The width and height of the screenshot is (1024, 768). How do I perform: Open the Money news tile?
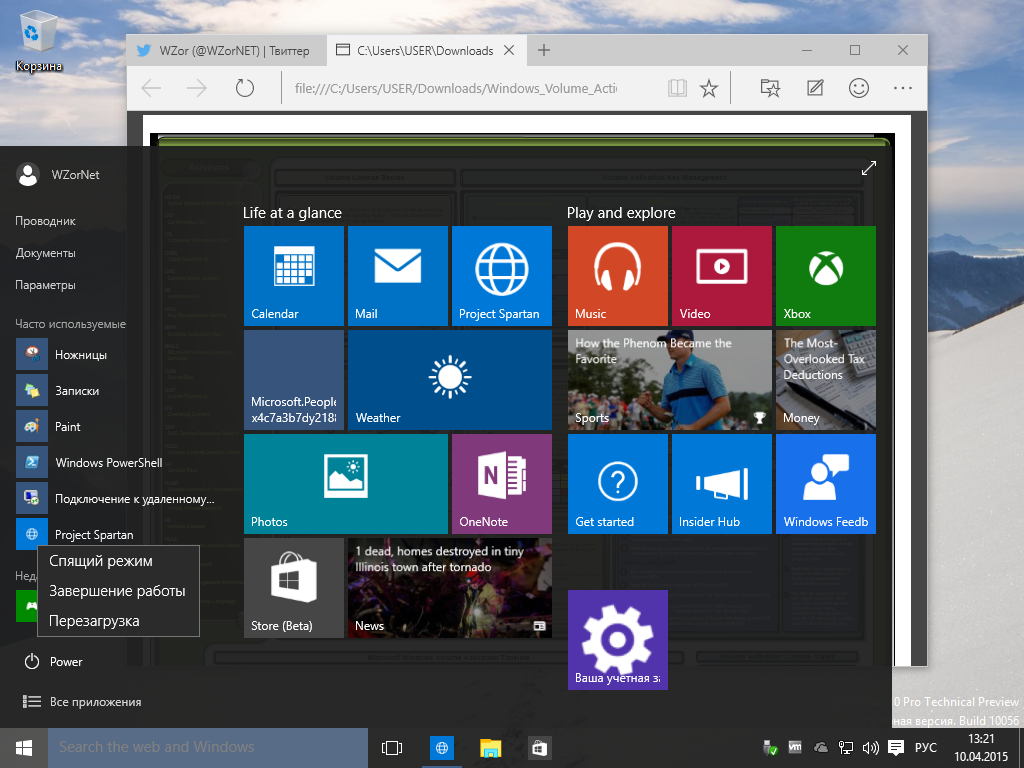coord(825,380)
